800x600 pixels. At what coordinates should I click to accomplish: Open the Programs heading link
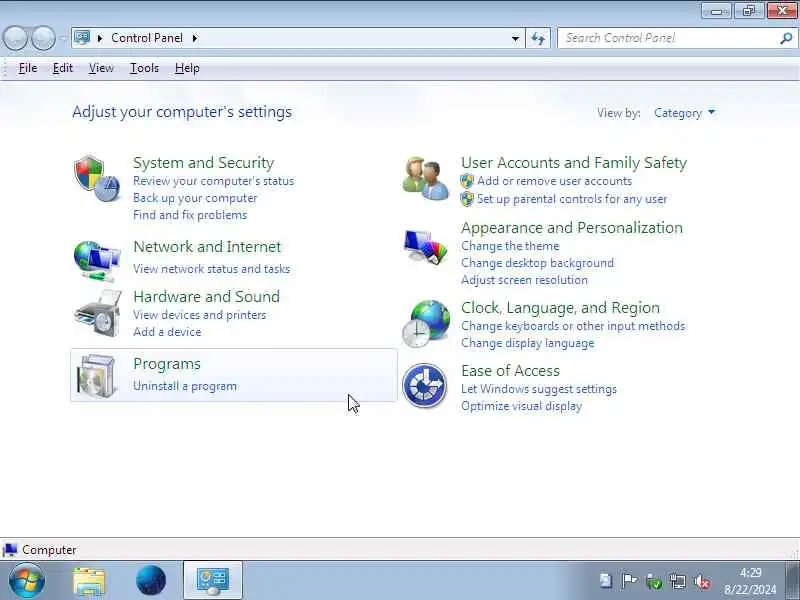167,364
